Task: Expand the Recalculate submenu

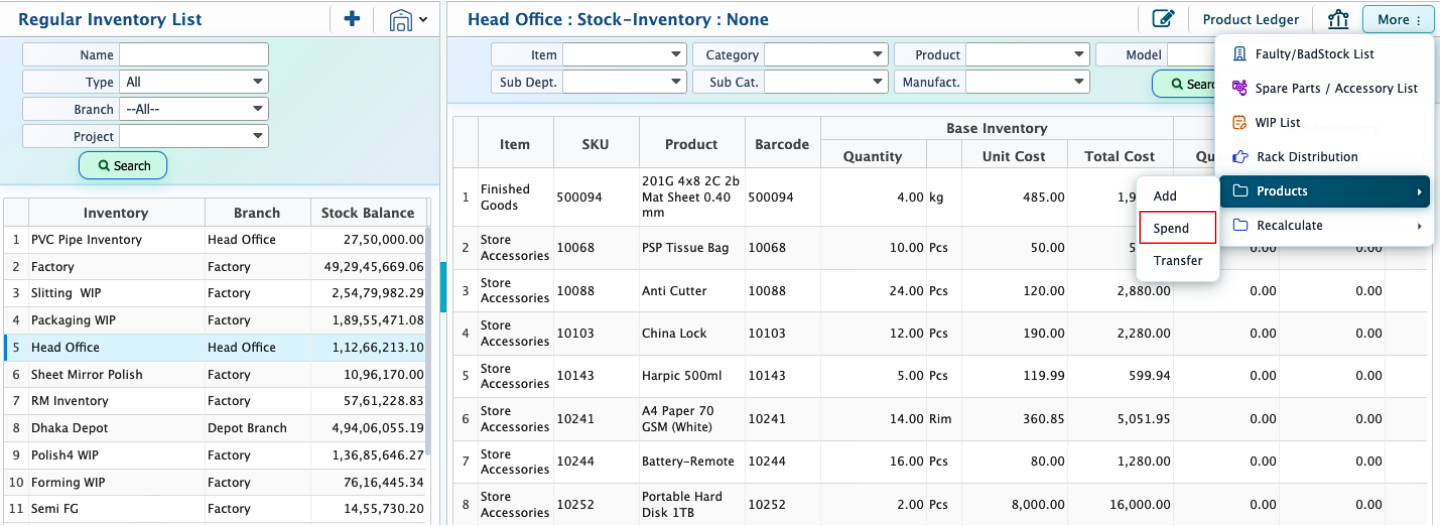Action: (1325, 225)
